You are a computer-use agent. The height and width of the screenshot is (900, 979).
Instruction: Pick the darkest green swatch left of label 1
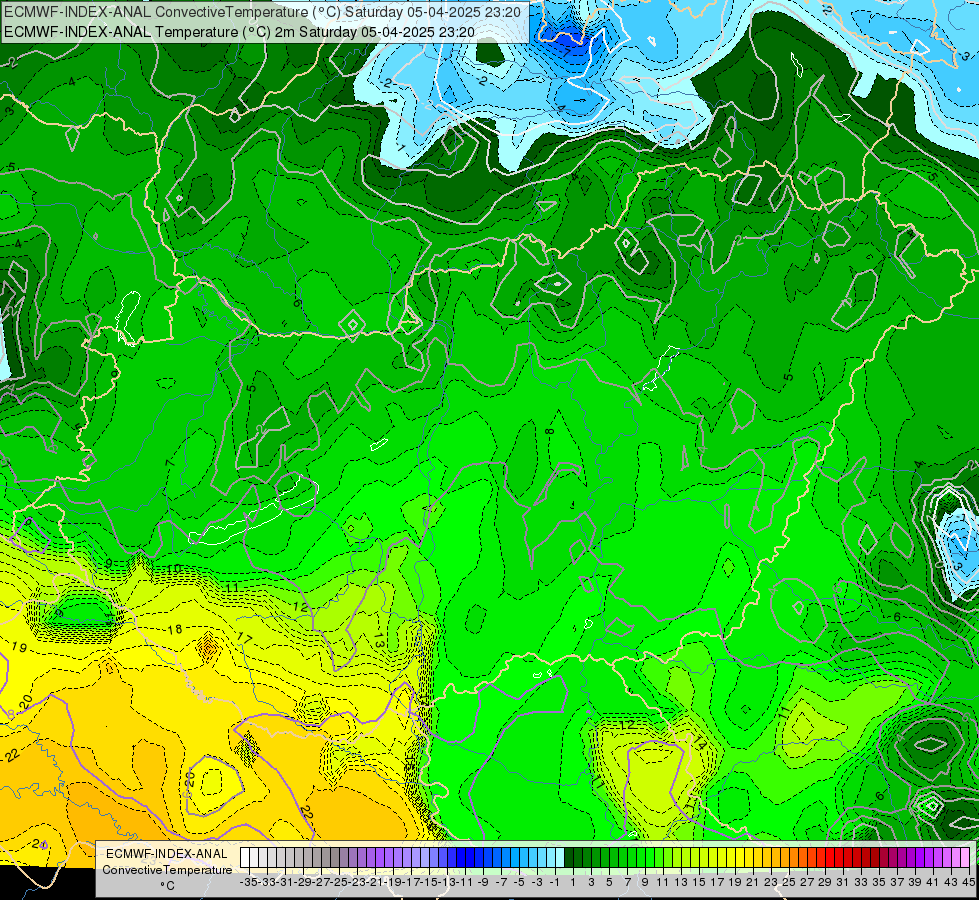click(569, 857)
